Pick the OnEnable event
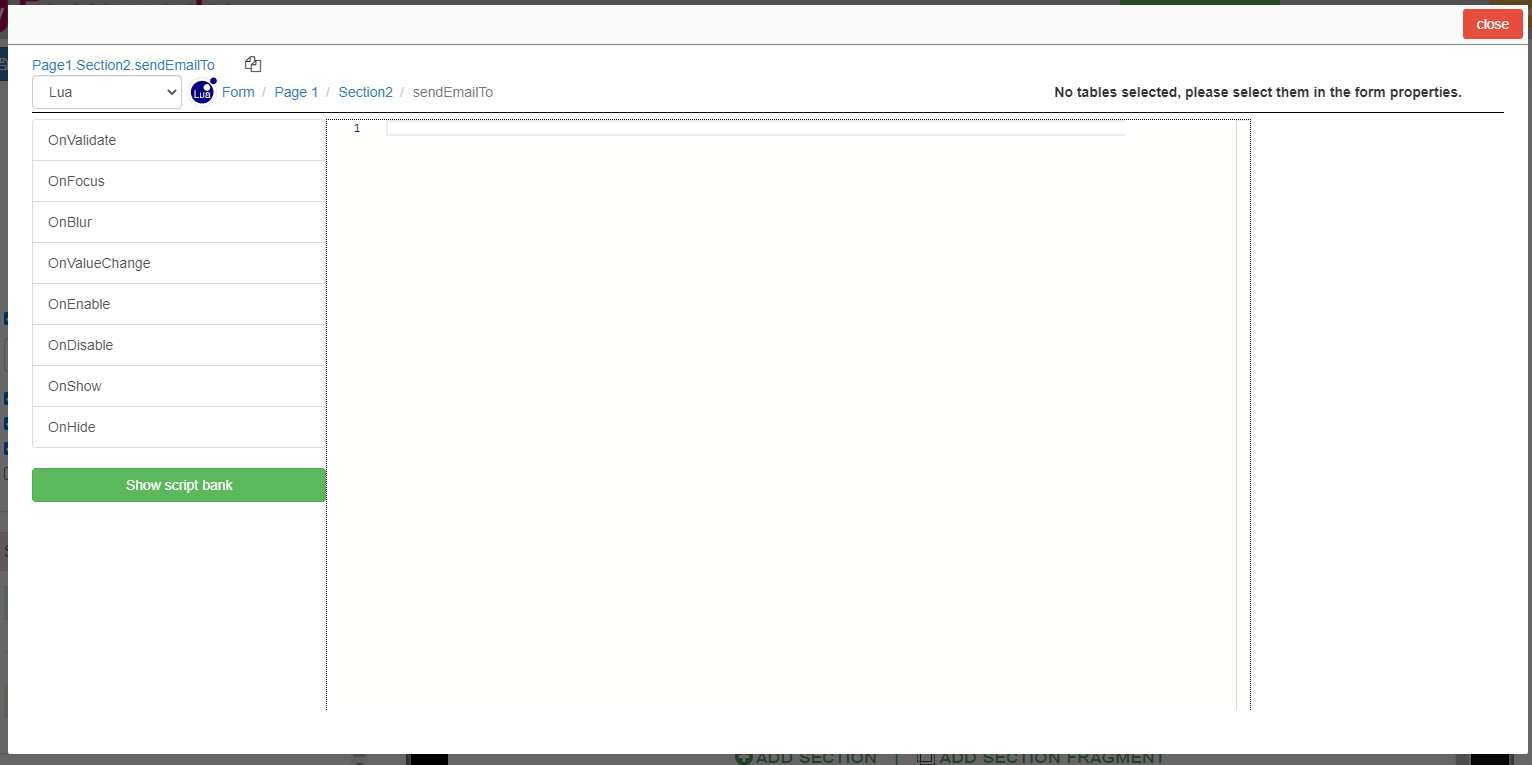Screen dimensions: 1532x765 pos(179,304)
